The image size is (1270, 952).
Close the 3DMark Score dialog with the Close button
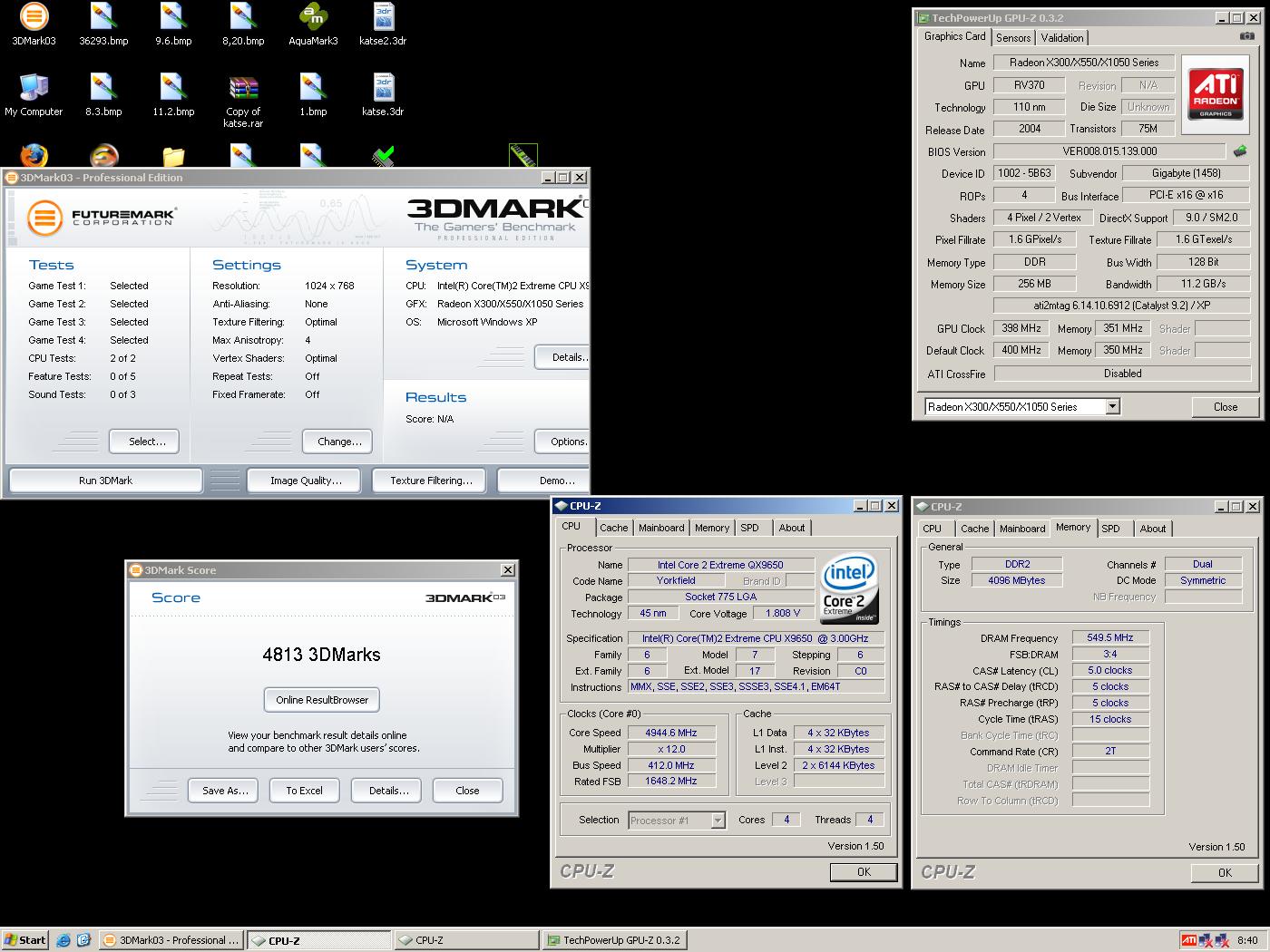[x=467, y=791]
